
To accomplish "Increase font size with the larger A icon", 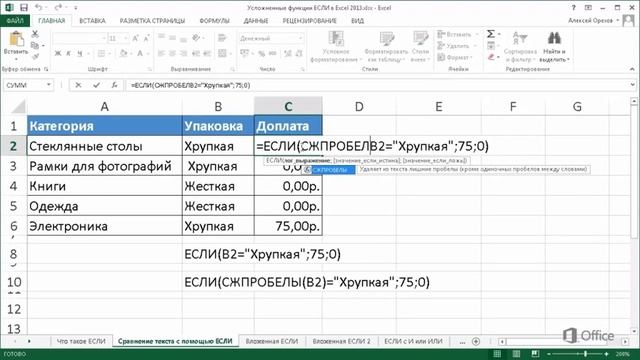I will [136, 38].
